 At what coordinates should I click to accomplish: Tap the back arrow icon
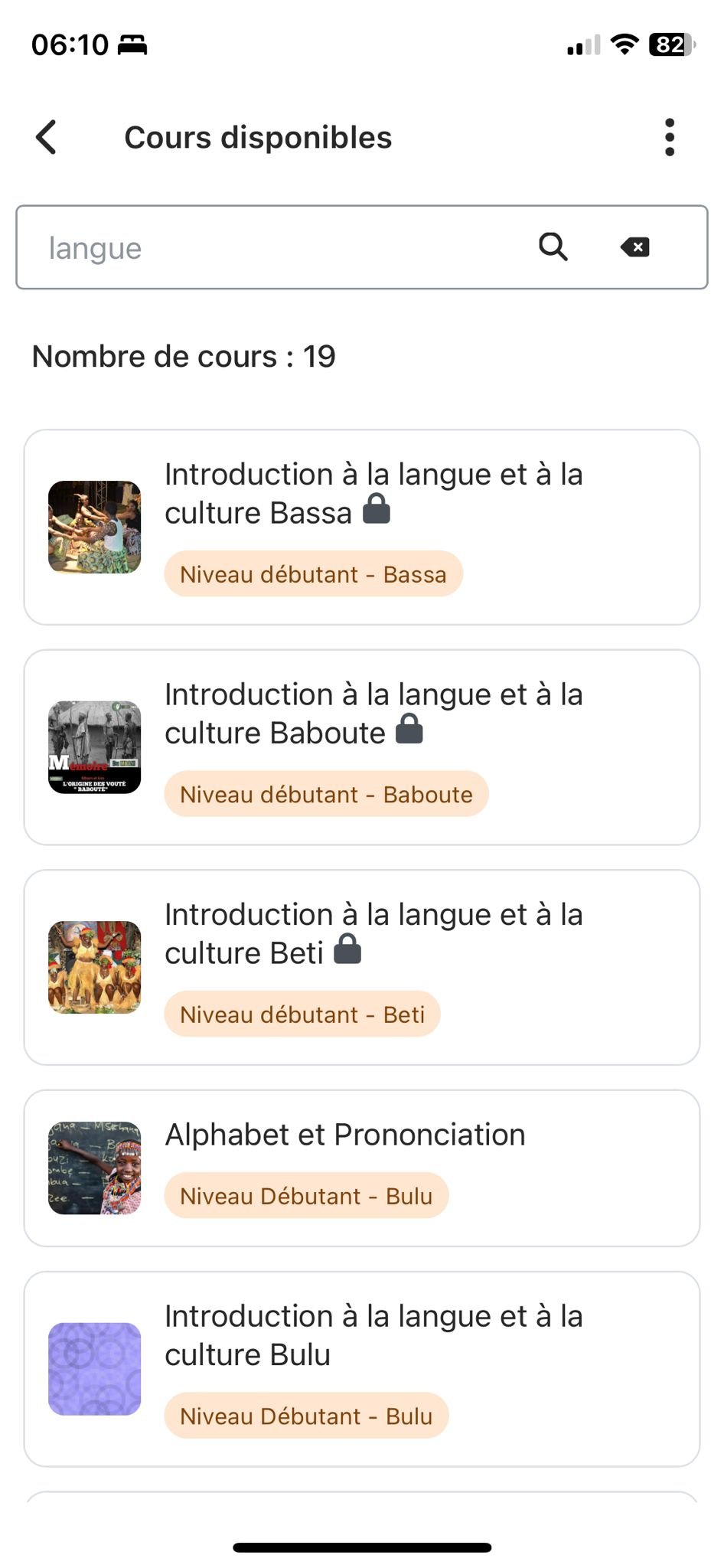pos(47,138)
